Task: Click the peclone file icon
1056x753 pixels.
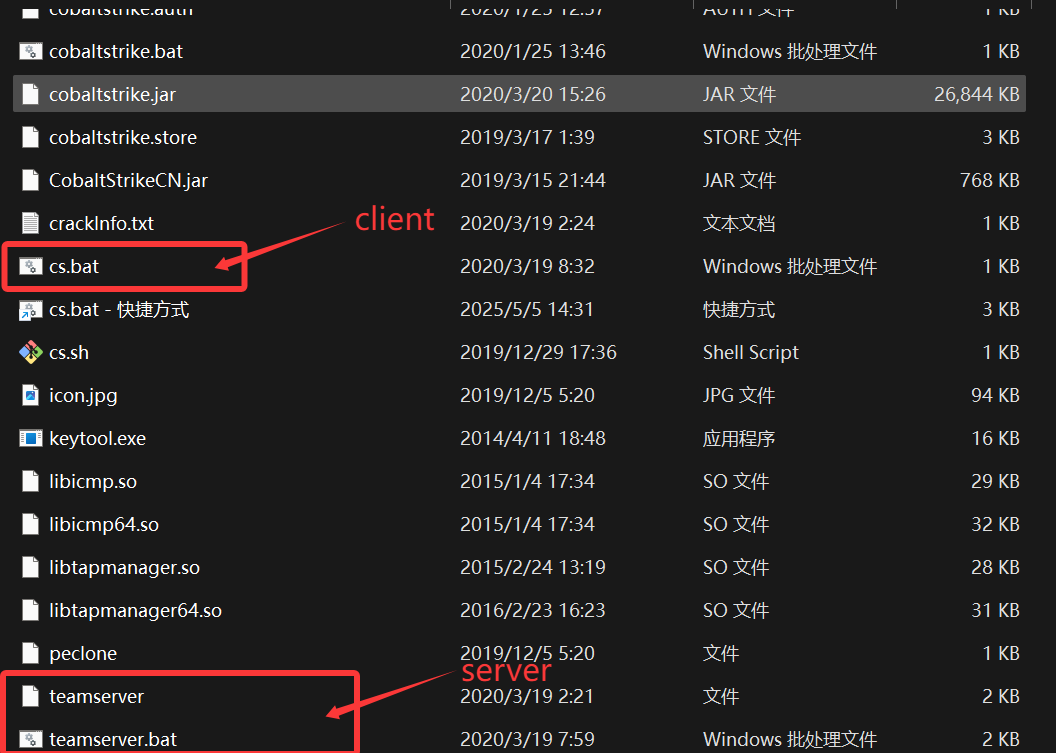Action: pyautogui.click(x=30, y=653)
